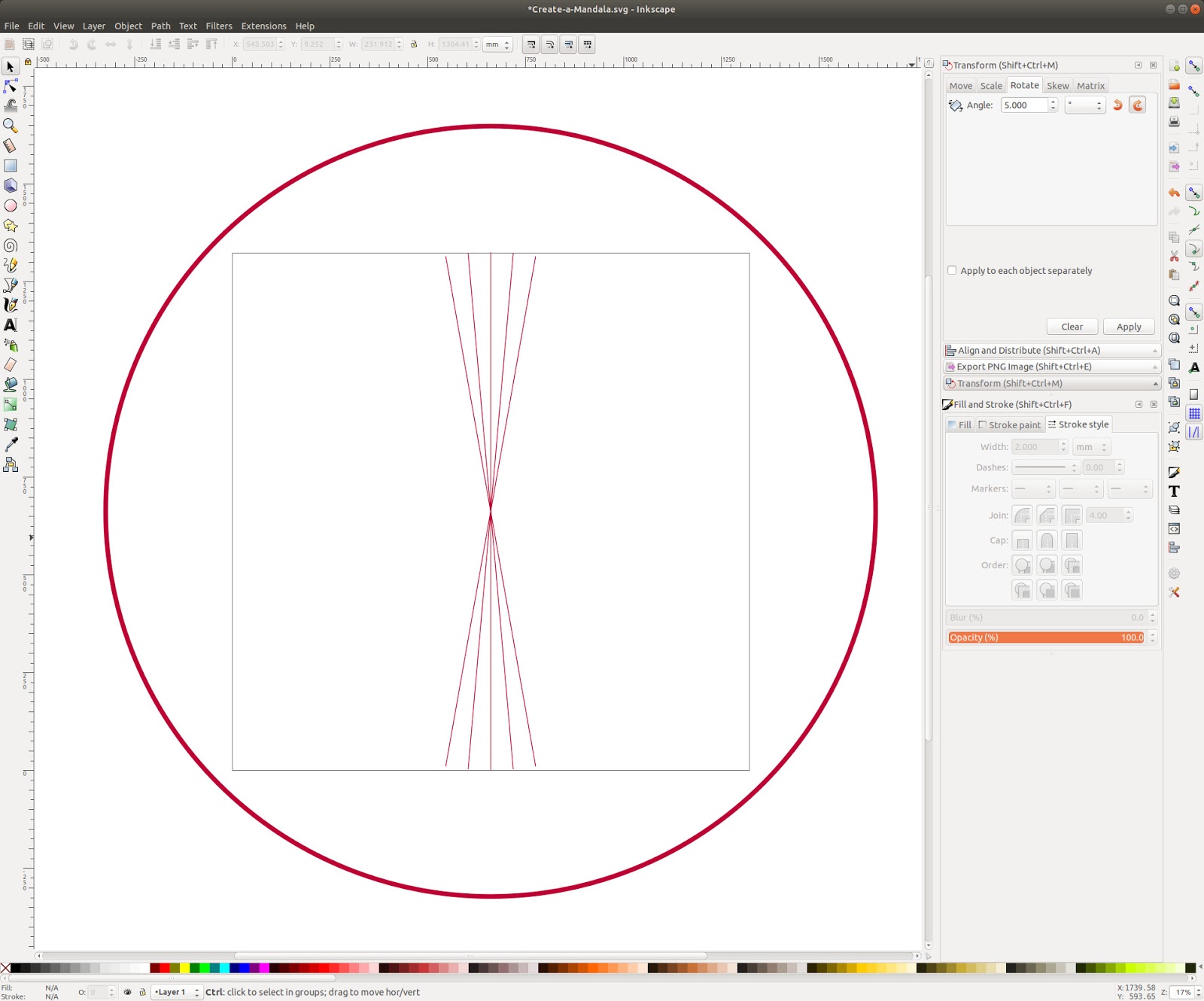This screenshot has width=1204, height=1001.
Task: Click the Clear button
Action: point(1072,327)
